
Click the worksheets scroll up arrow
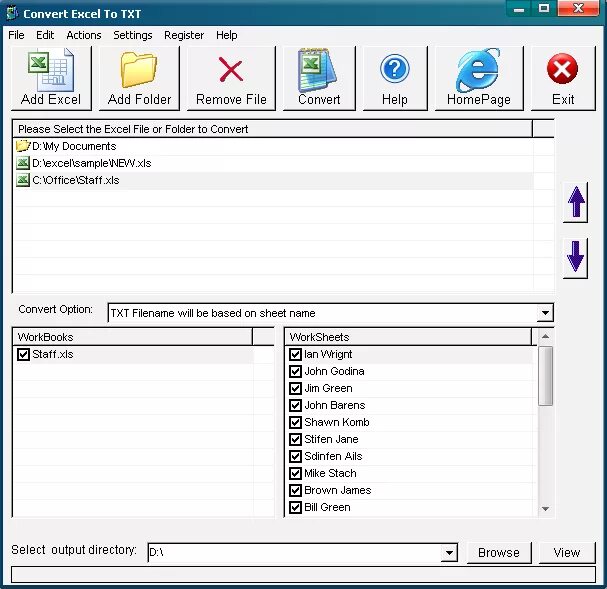pyautogui.click(x=545, y=336)
